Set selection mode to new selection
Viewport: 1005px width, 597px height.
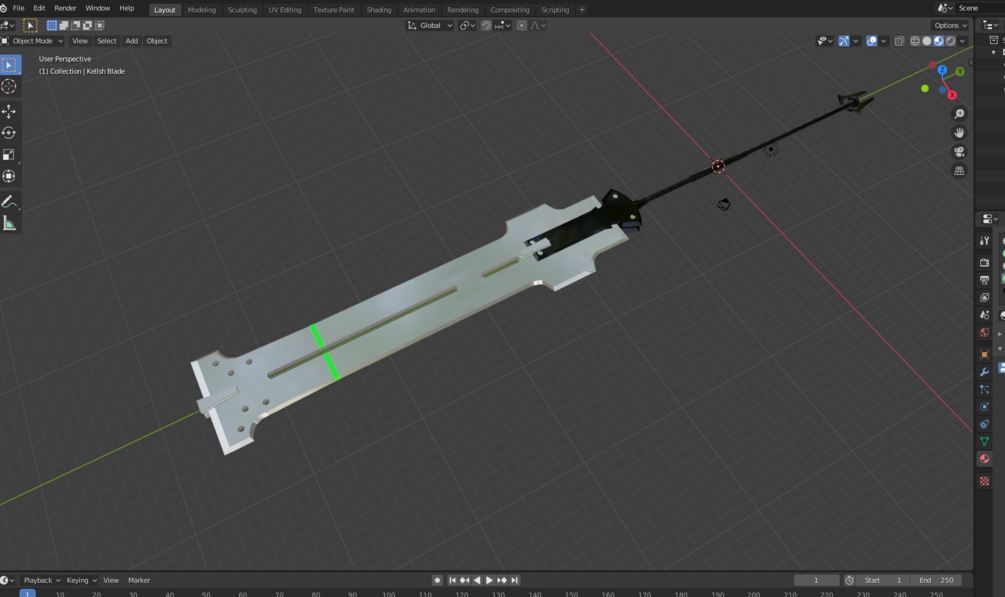click(x=52, y=26)
